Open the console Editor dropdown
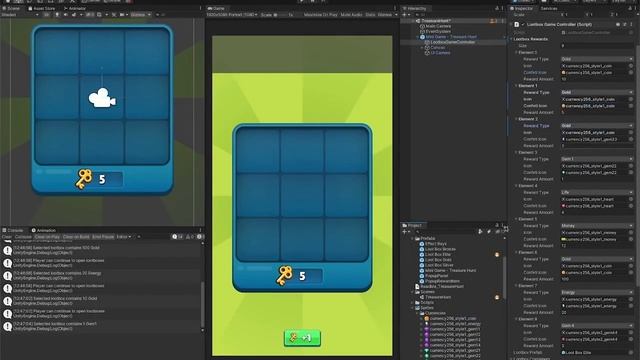640x360 pixels. (124, 237)
